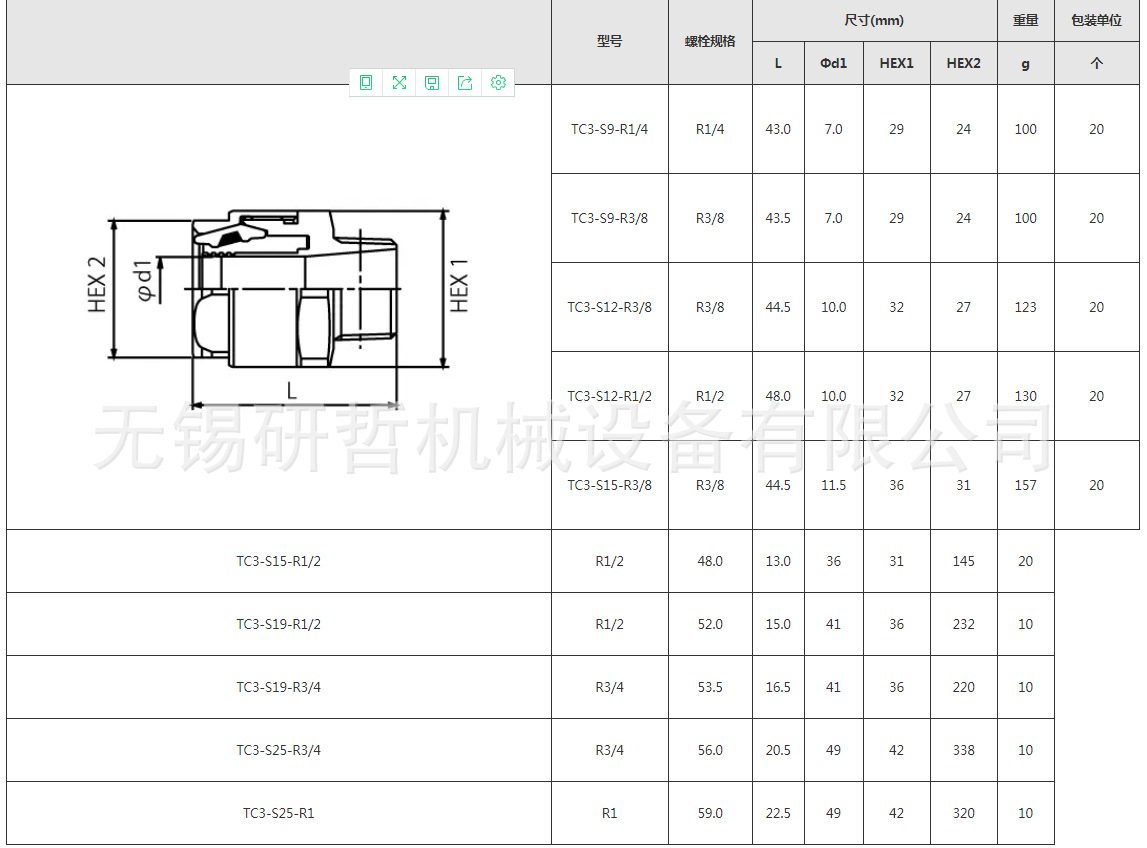Screen dimensions: 1147x848
Task: Click the TC3-S19-R3/4 row label
Action: pyautogui.click(x=278, y=687)
